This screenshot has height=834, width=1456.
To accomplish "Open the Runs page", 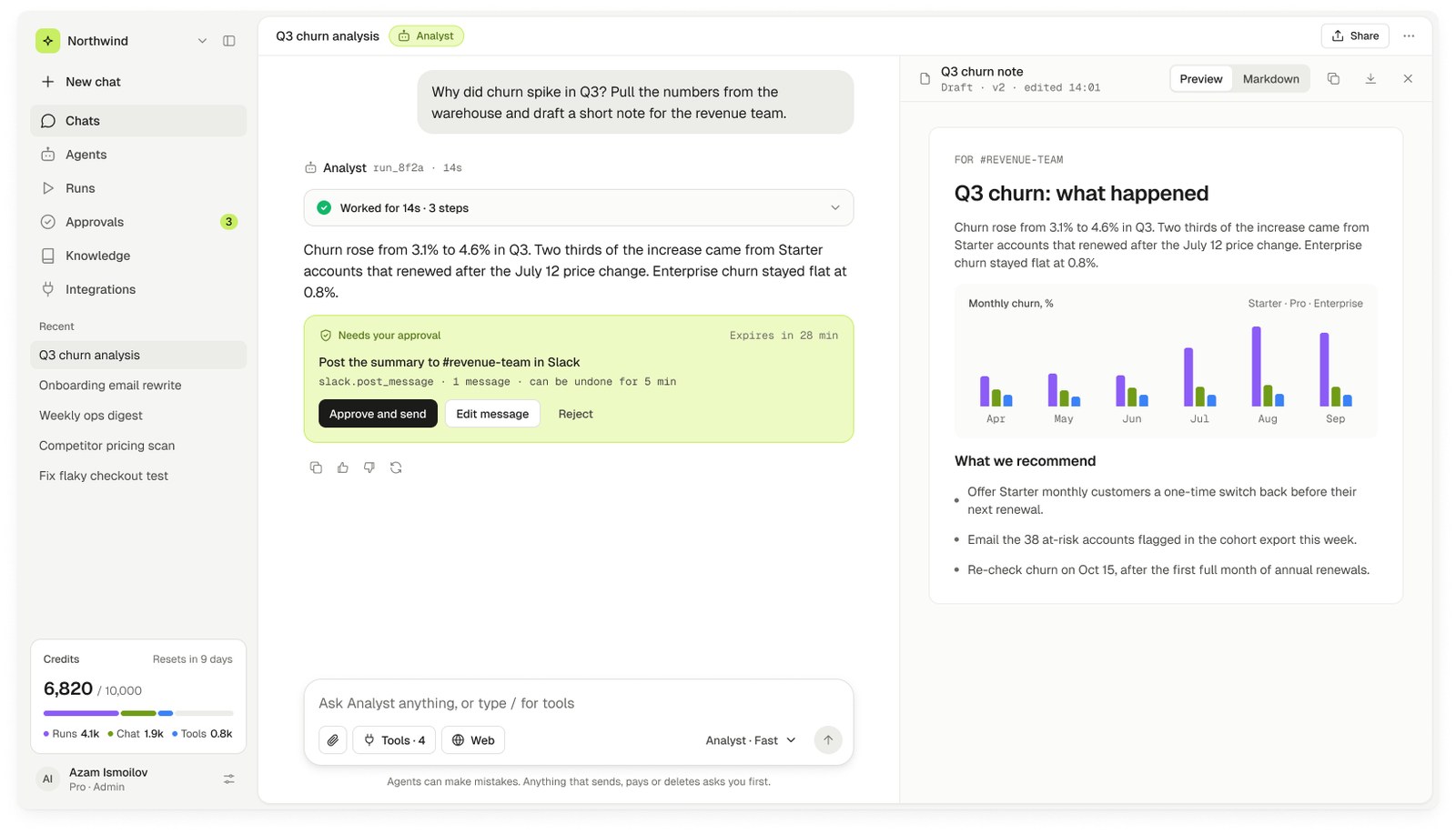I will tap(138, 188).
